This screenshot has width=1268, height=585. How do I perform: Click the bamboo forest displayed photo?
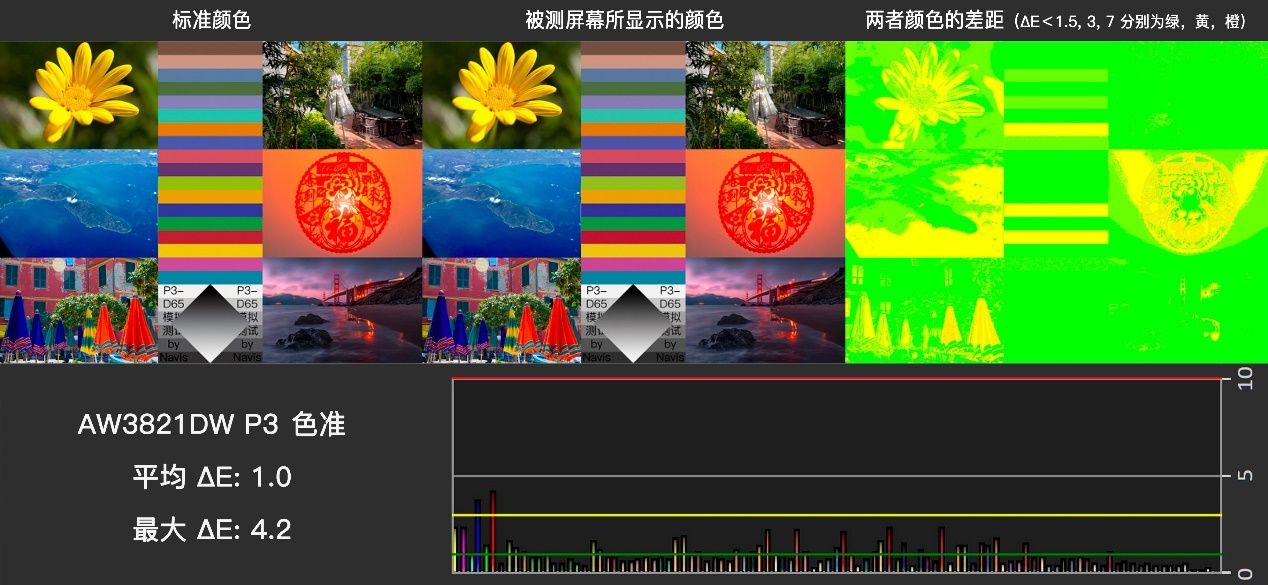[x=765, y=90]
